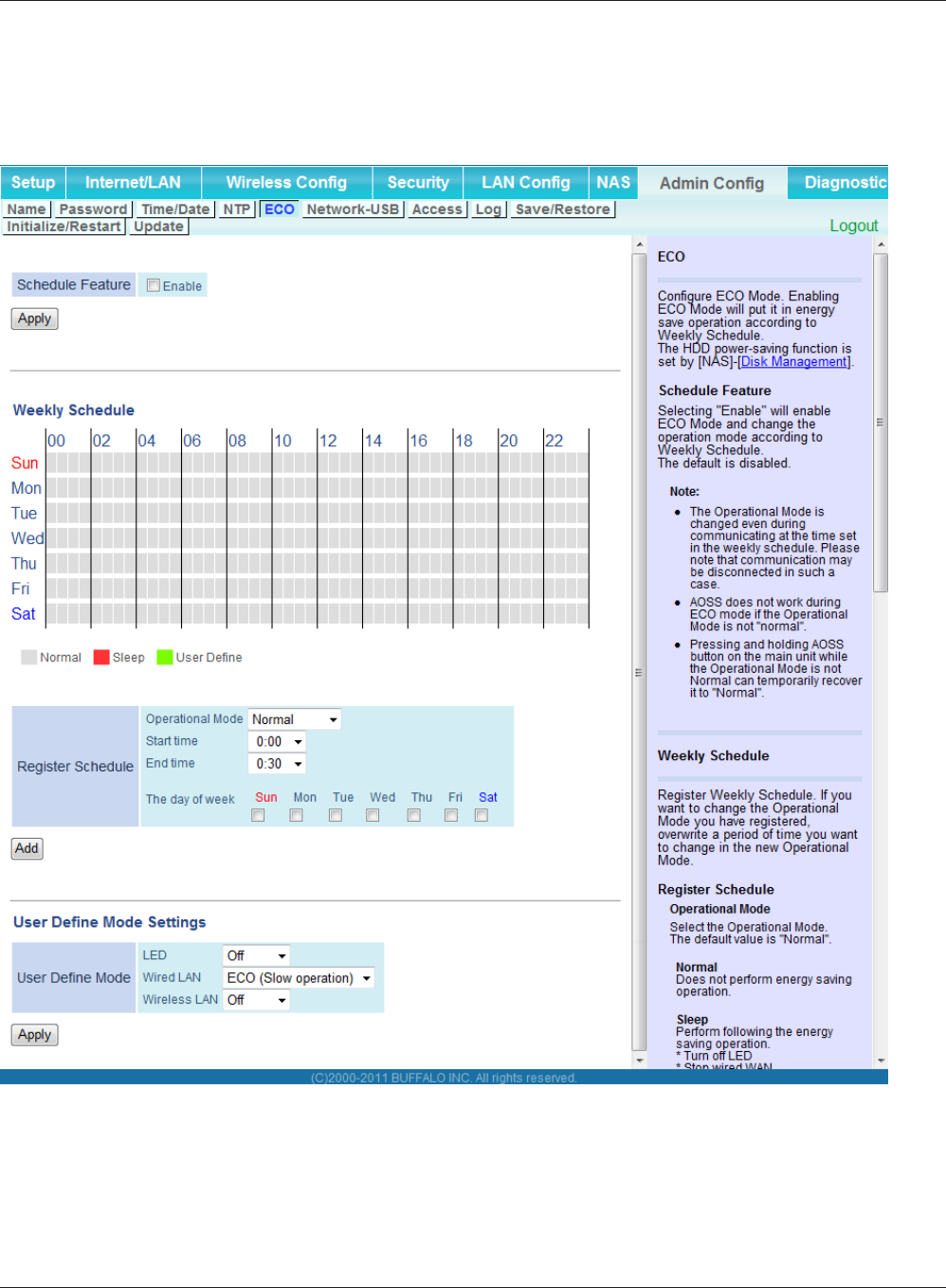
Task: Click the red Sleep legend swatch
Action: 101,658
